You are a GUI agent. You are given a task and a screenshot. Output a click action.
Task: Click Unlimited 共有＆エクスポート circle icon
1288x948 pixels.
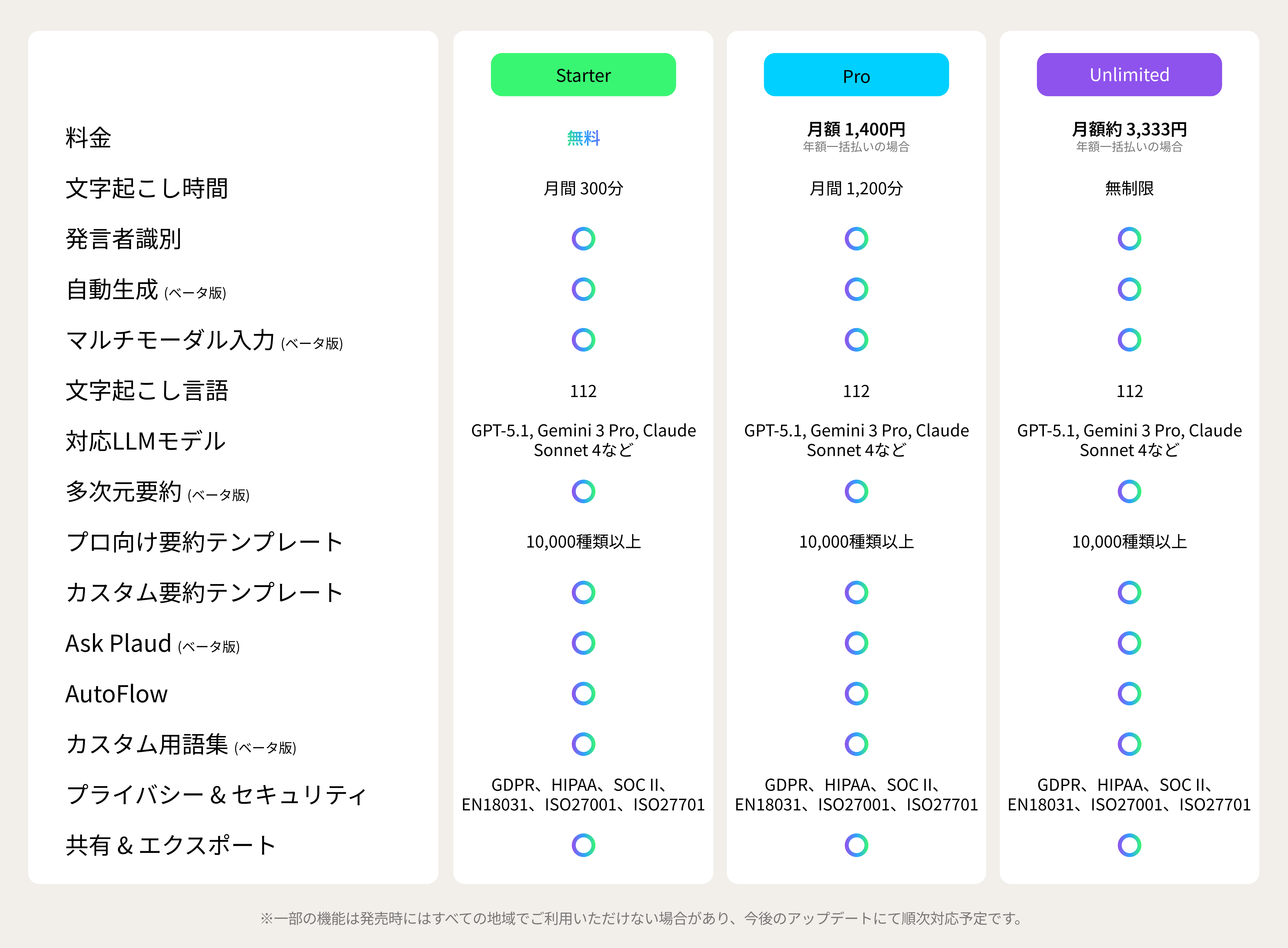[1129, 845]
